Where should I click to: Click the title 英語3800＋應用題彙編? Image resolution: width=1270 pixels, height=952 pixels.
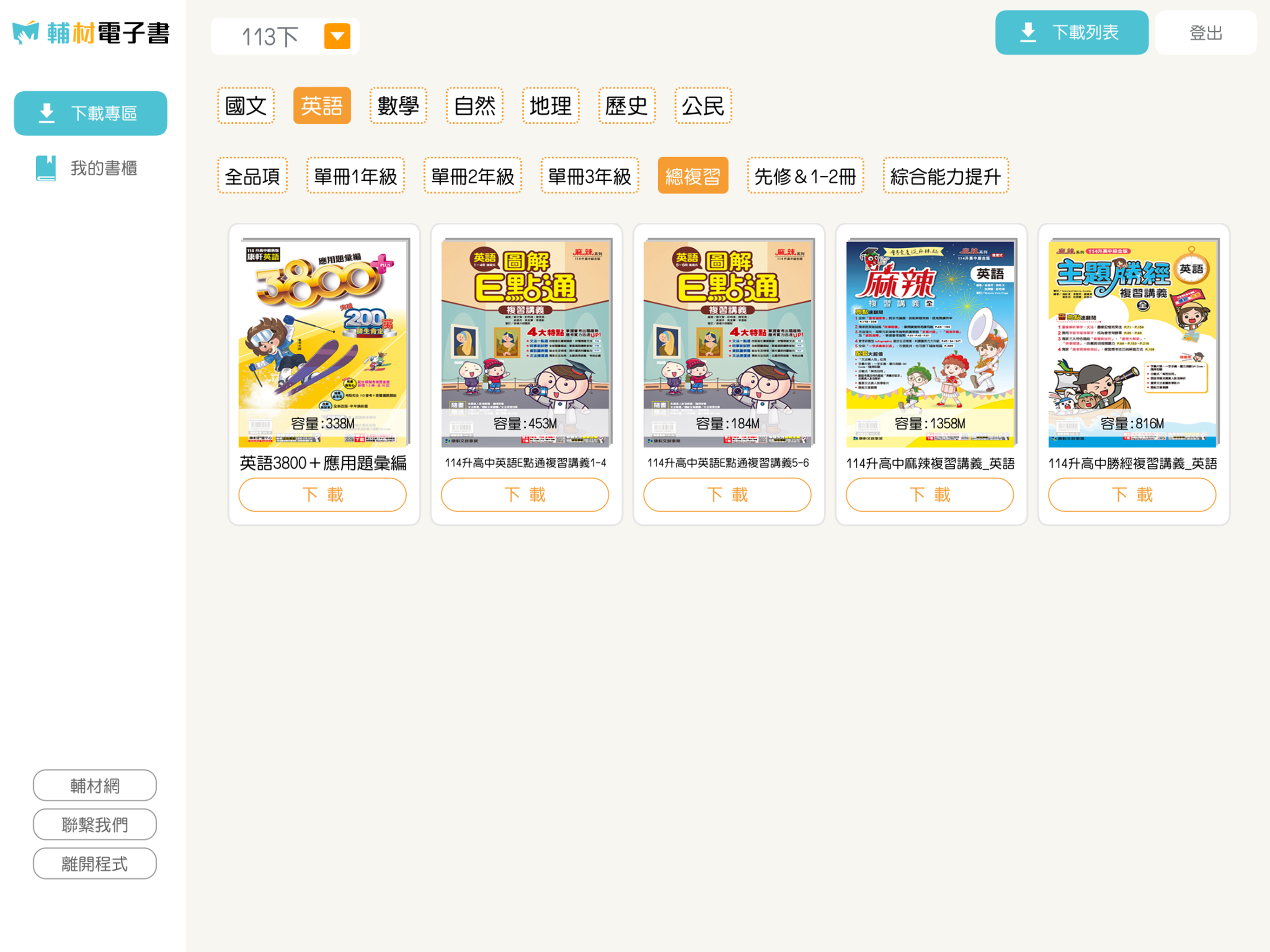pos(323,463)
